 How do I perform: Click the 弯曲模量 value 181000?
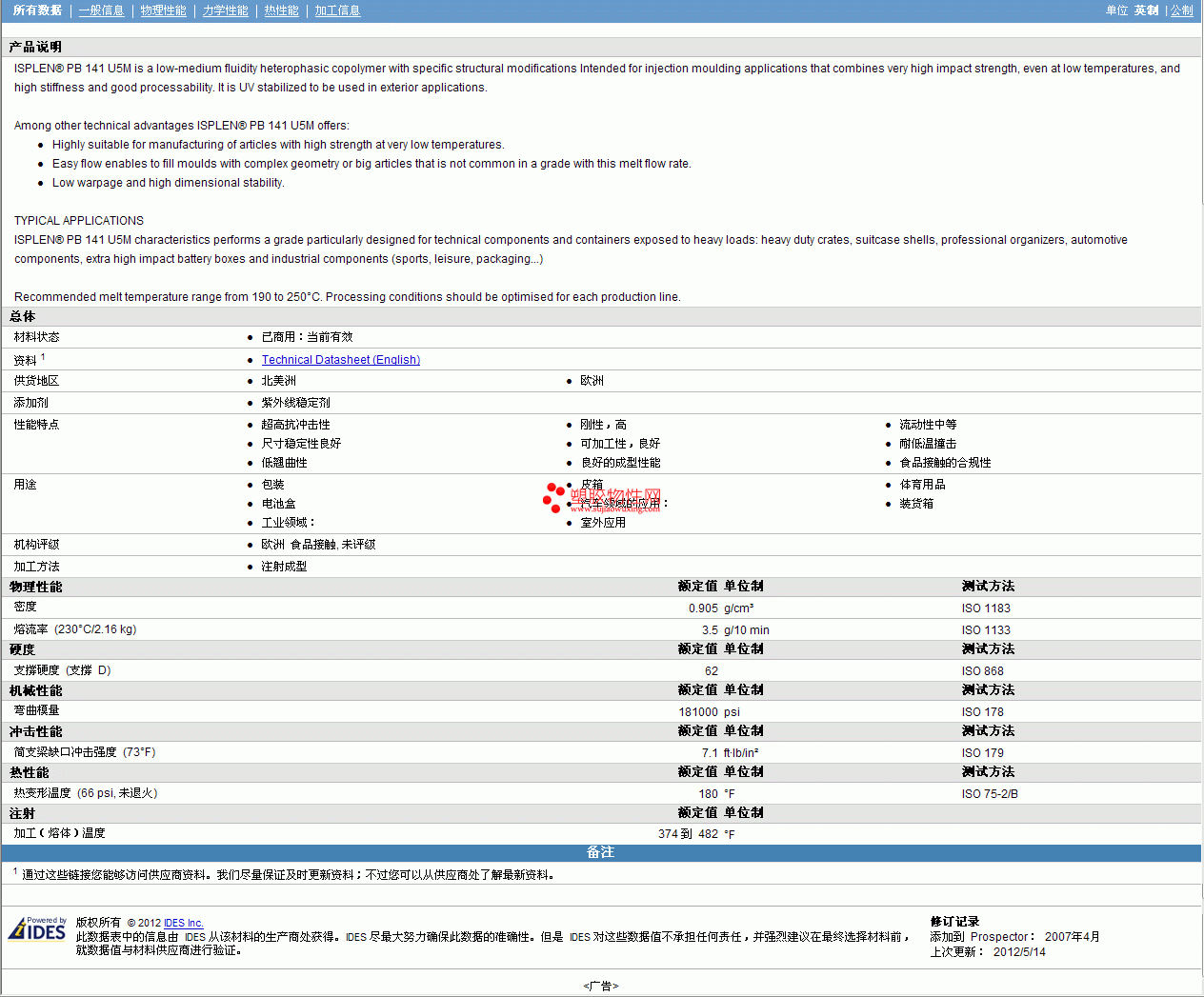698,712
